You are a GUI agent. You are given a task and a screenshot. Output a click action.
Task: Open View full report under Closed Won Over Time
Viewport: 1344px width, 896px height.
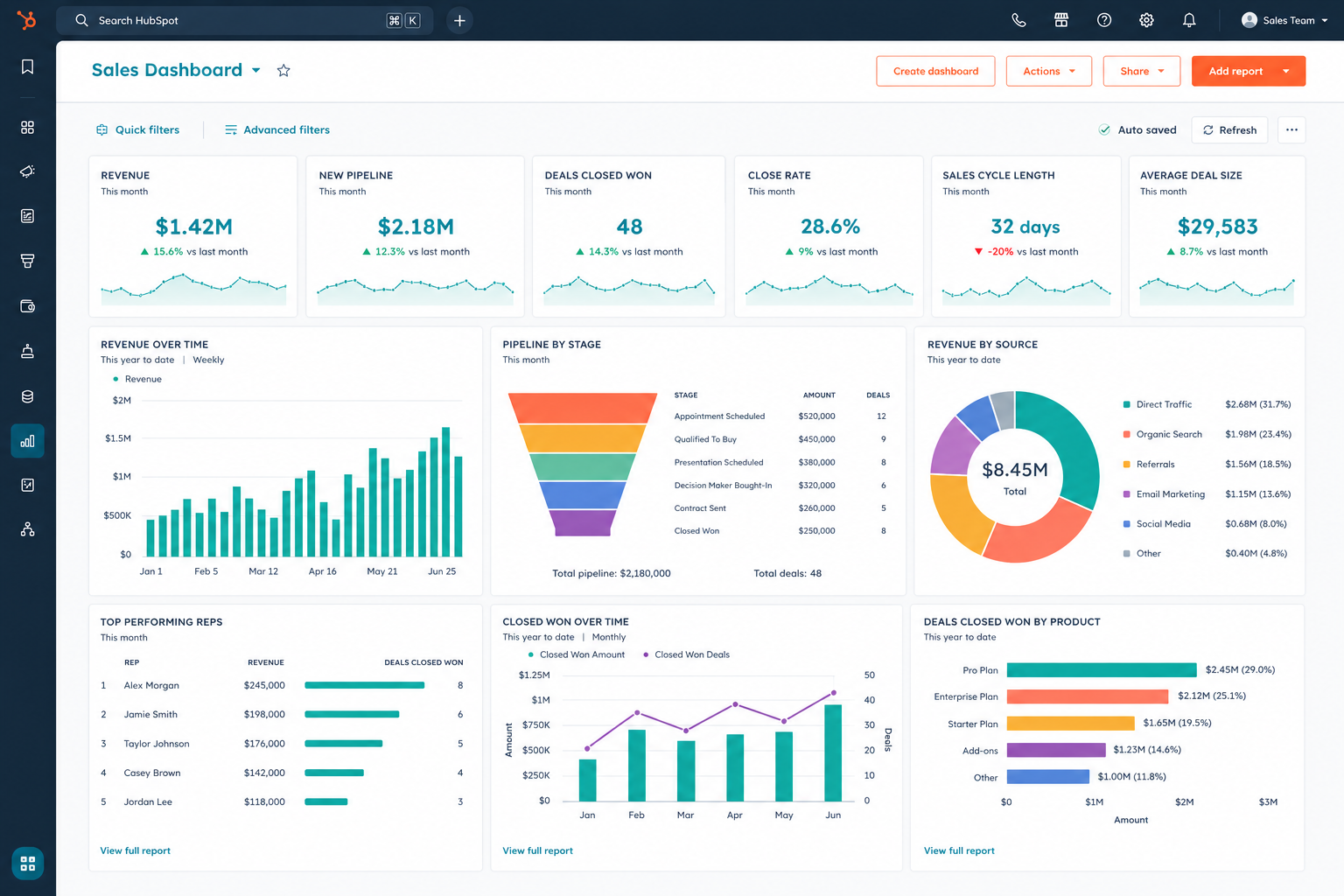click(x=537, y=850)
